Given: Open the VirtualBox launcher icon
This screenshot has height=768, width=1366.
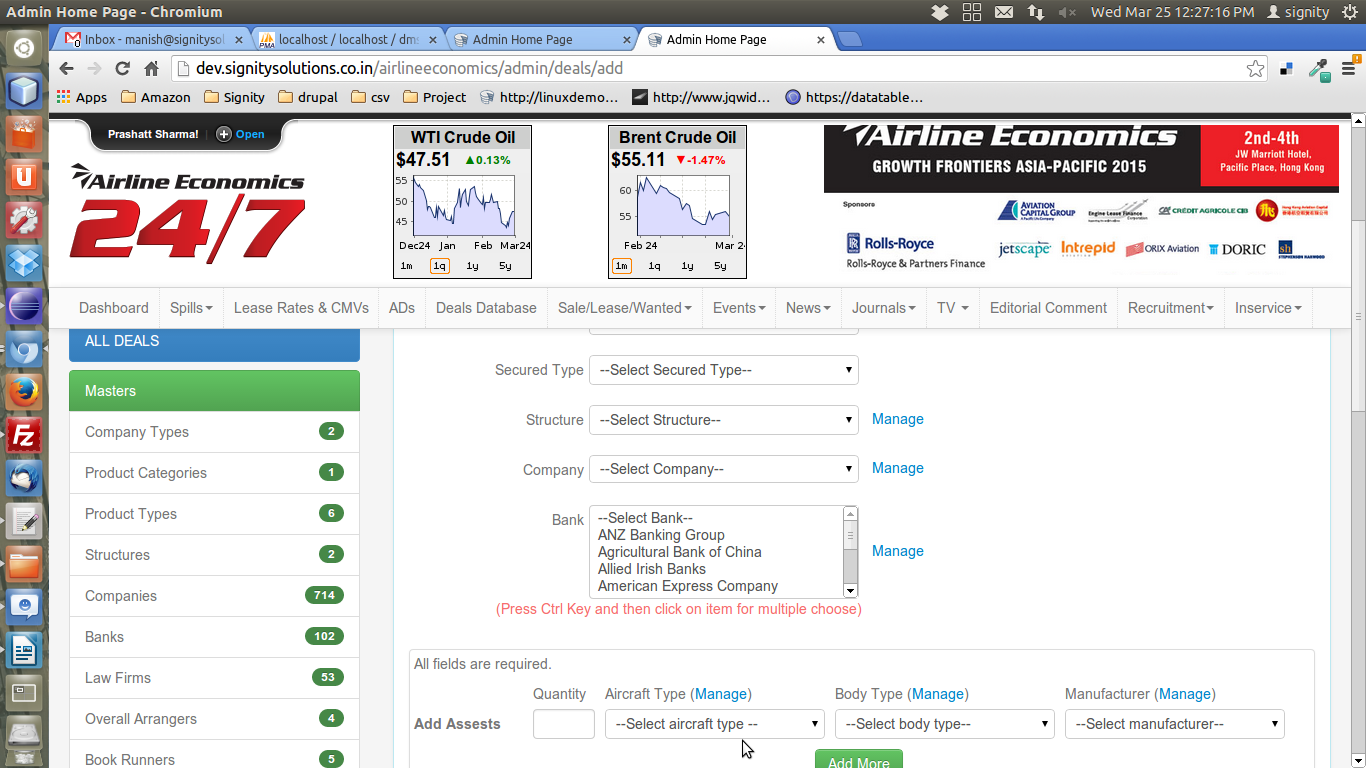Looking at the screenshot, I should pos(24,91).
